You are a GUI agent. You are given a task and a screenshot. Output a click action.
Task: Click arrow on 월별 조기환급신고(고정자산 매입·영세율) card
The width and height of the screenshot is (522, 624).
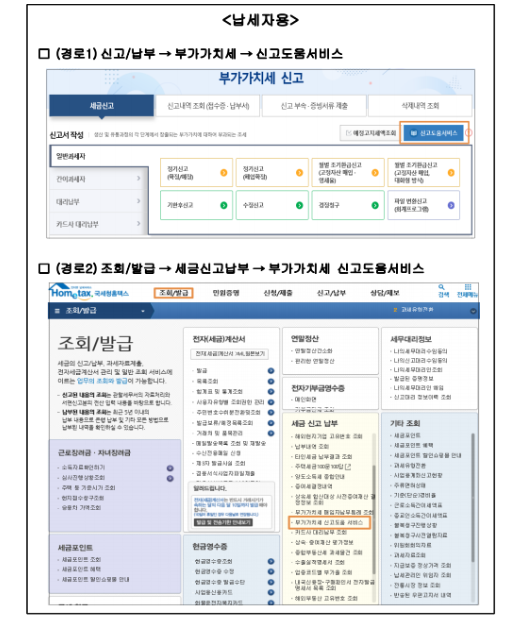375,172
